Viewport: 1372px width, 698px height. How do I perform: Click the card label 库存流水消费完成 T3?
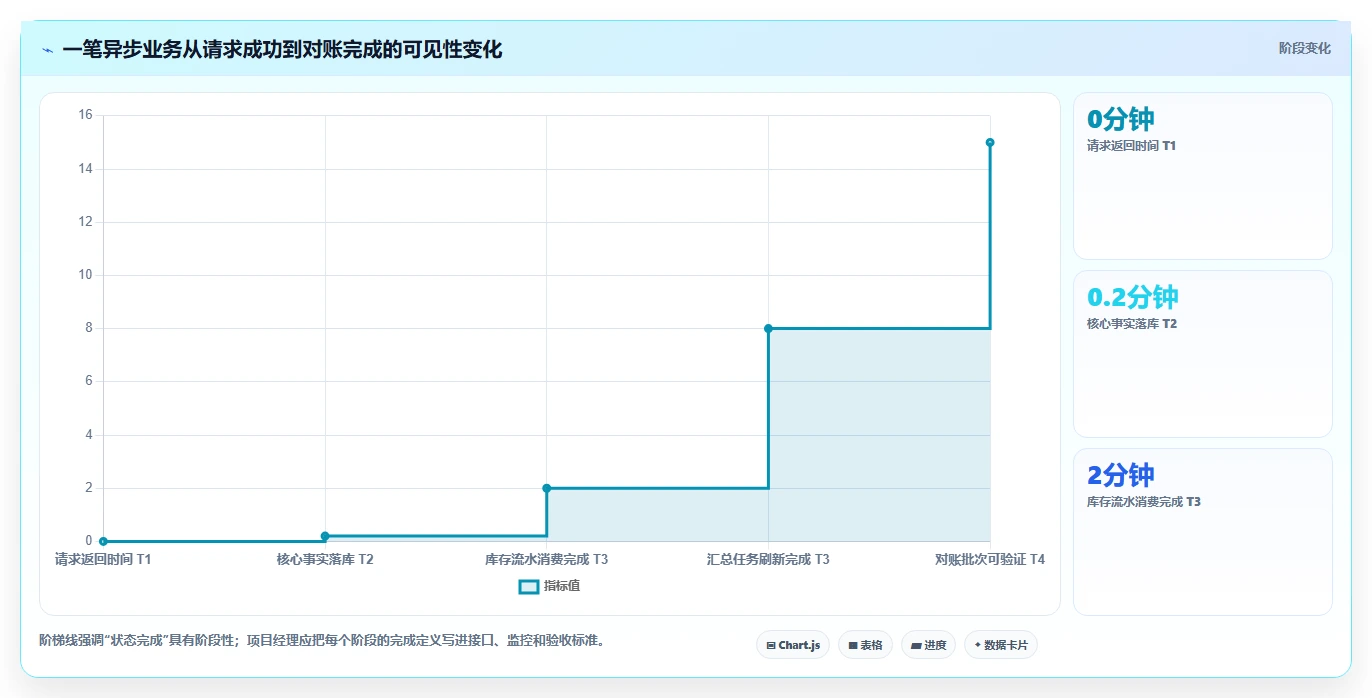click(x=1144, y=502)
